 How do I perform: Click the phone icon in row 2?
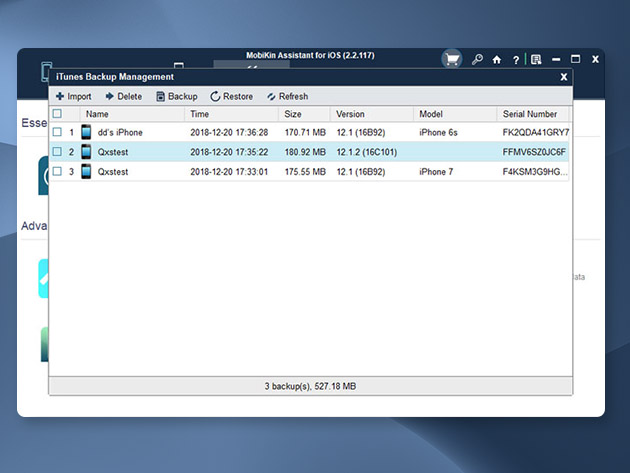pos(86,152)
